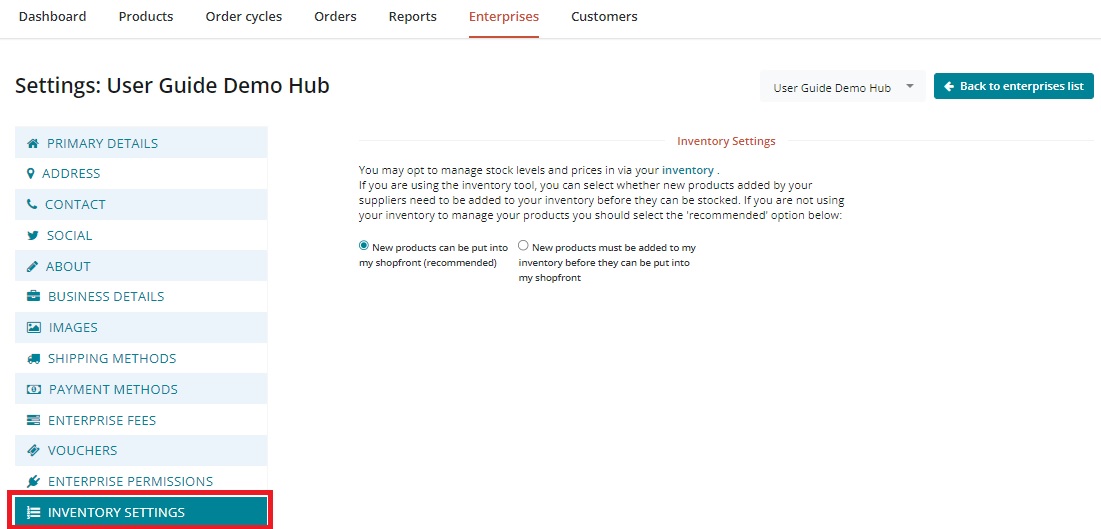Click the truck icon for Shipping Methods
Image resolution: width=1101 pixels, height=529 pixels.
click(x=34, y=358)
